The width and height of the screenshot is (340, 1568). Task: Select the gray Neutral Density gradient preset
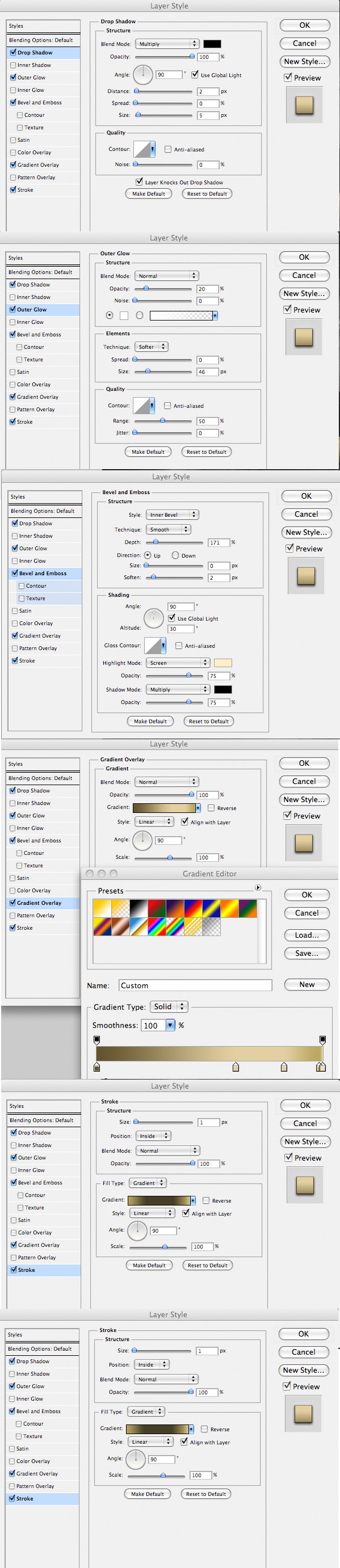[211, 926]
